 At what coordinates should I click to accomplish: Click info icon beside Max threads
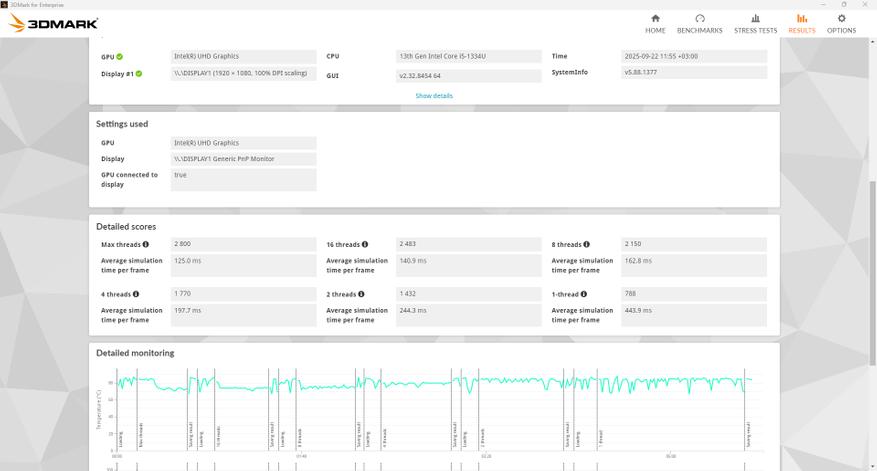pyautogui.click(x=145, y=244)
